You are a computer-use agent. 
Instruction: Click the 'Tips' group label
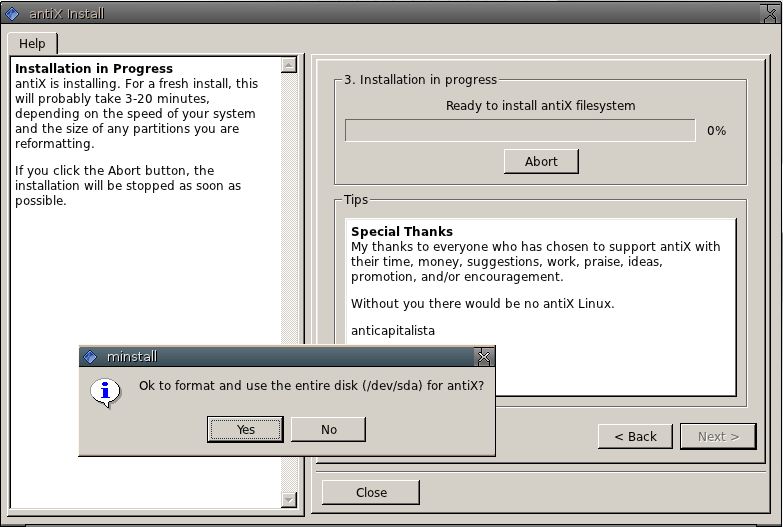pos(356,200)
